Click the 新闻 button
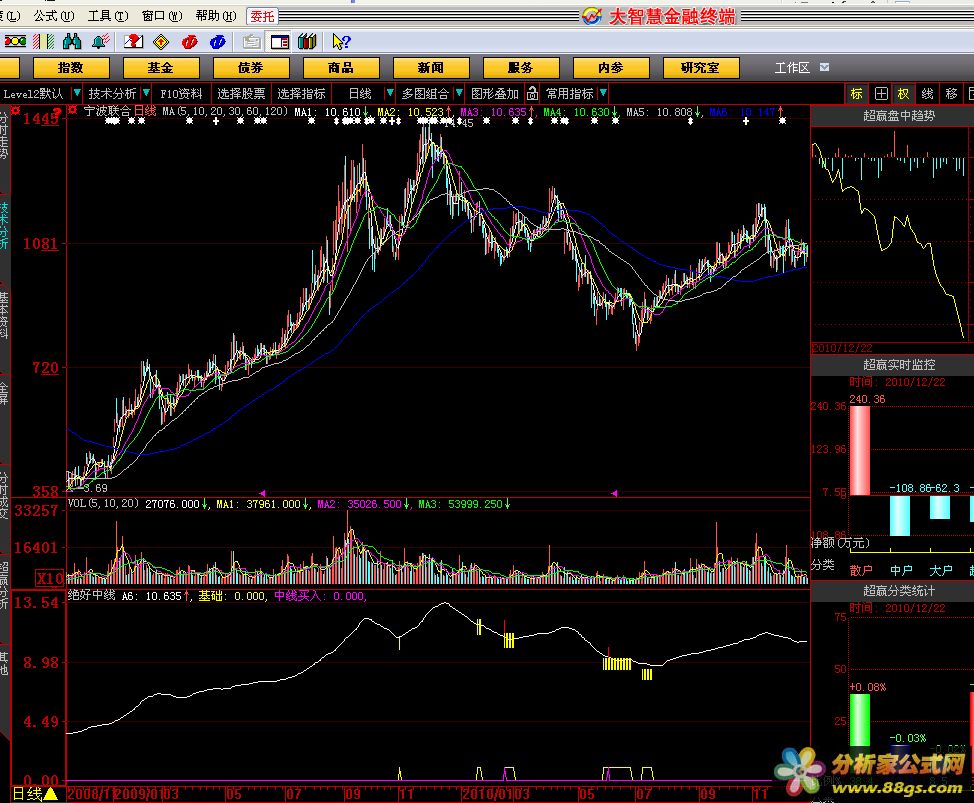Image resolution: width=974 pixels, height=803 pixels. (x=431, y=68)
